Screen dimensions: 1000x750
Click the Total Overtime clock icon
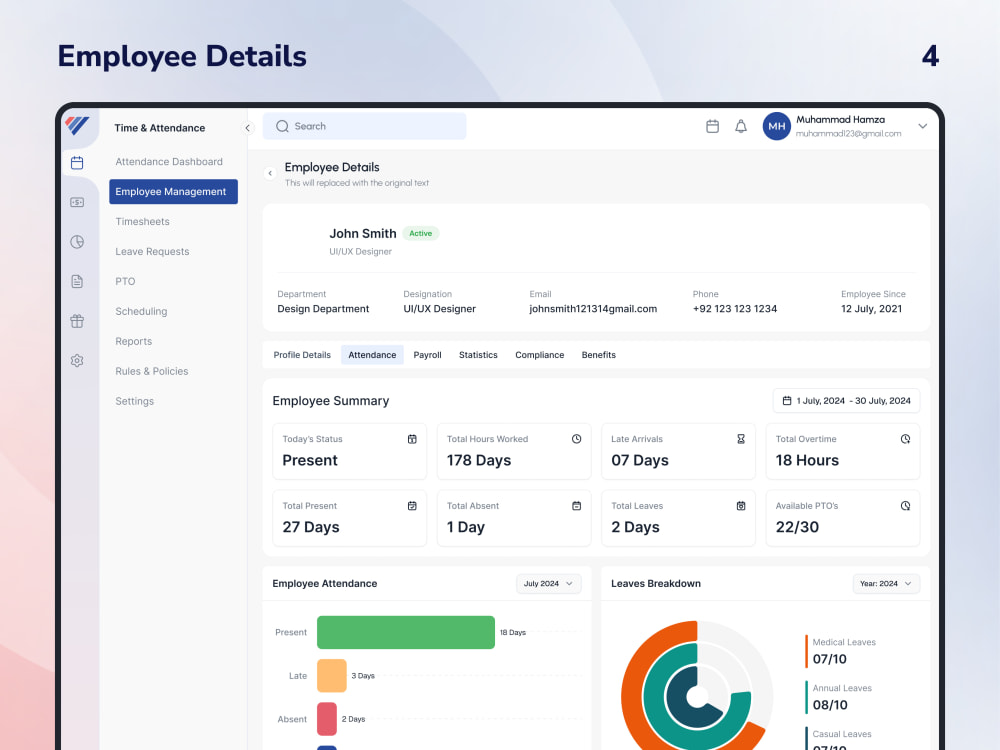click(905, 439)
